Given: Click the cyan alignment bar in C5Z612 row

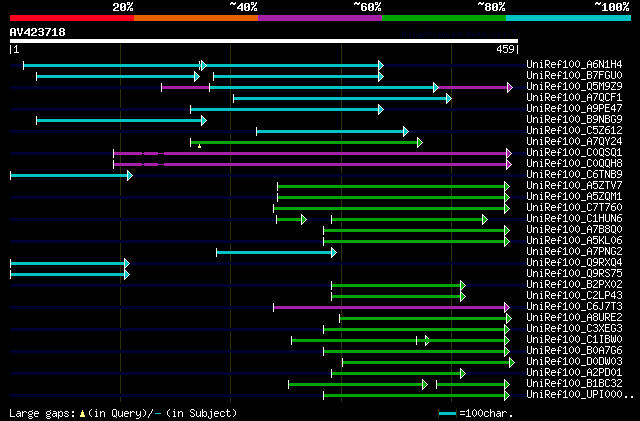Looking at the screenshot, I should [332, 131].
